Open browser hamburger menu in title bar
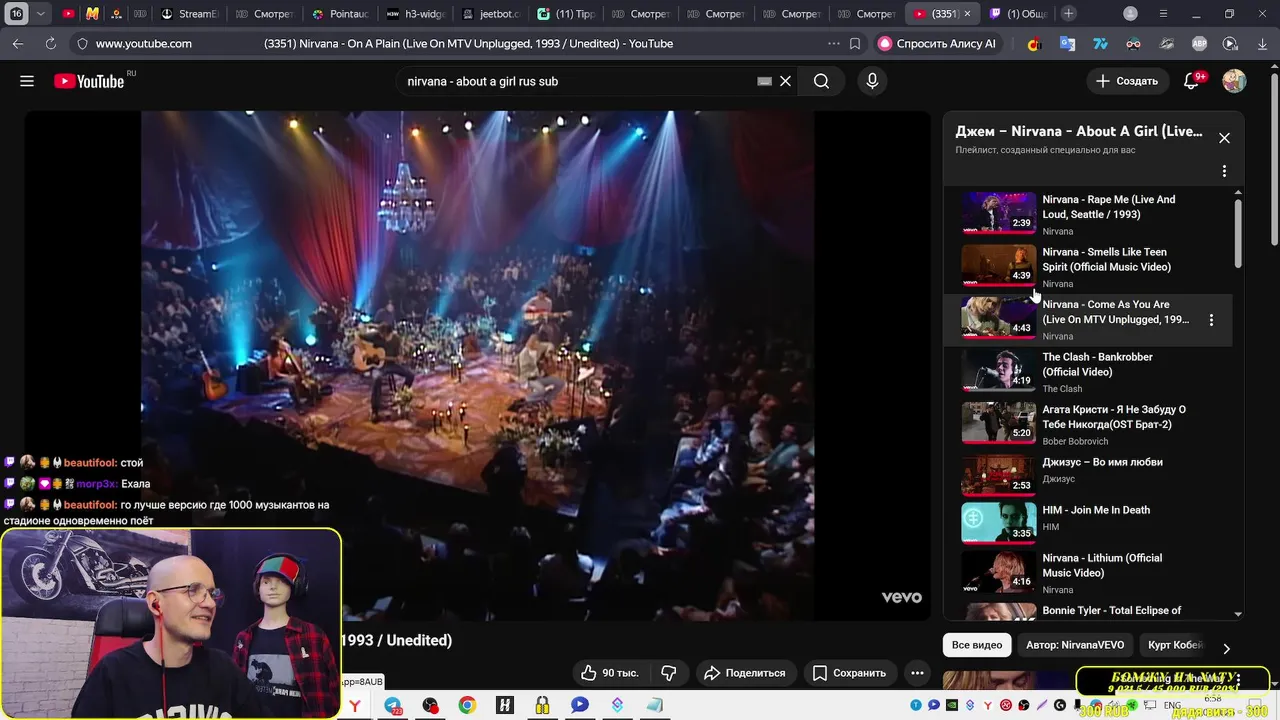The height and width of the screenshot is (720, 1280). click(x=1163, y=13)
